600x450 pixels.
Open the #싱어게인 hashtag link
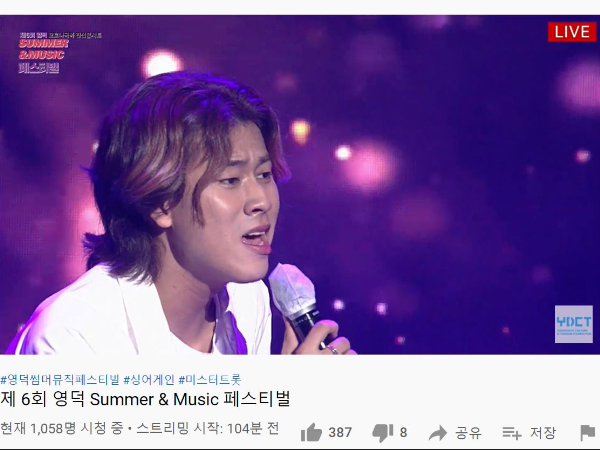click(x=149, y=380)
